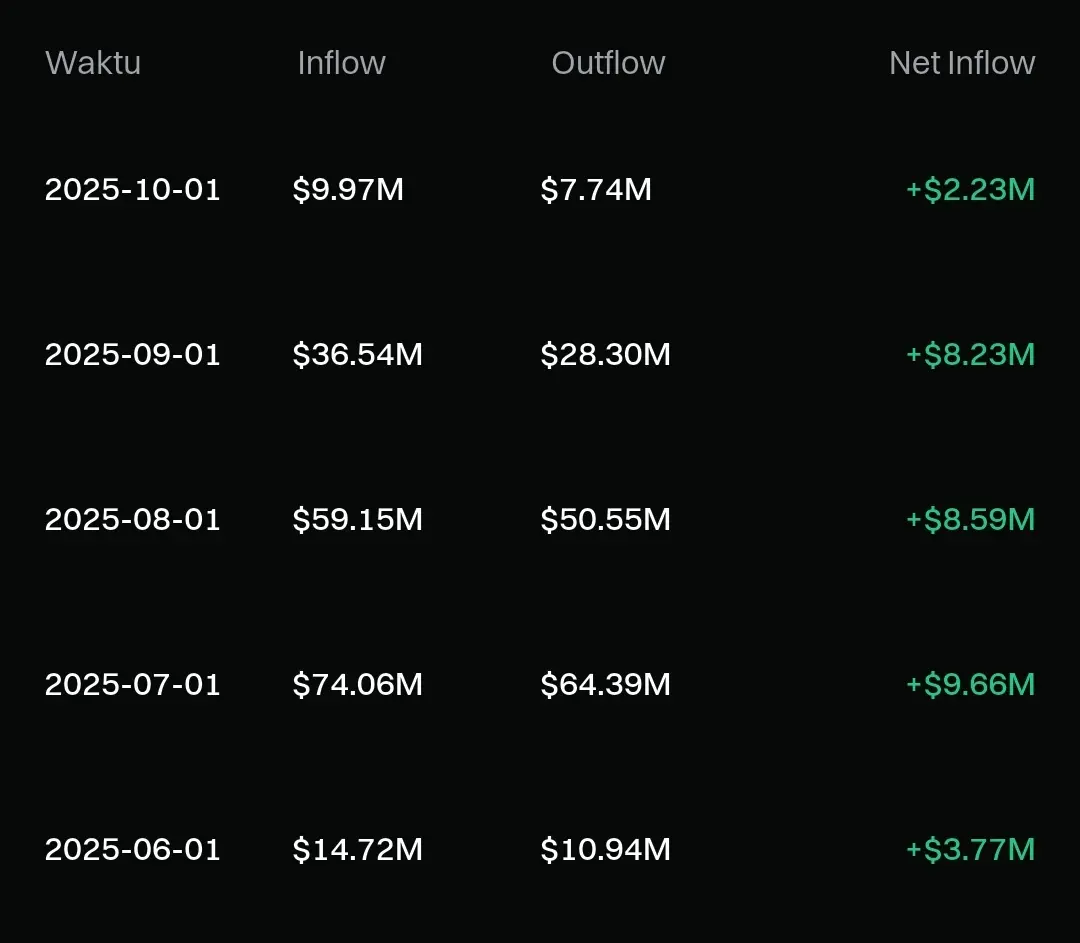Click the $10.94M outflow value
The width and height of the screenshot is (1080, 943).
click(x=605, y=849)
